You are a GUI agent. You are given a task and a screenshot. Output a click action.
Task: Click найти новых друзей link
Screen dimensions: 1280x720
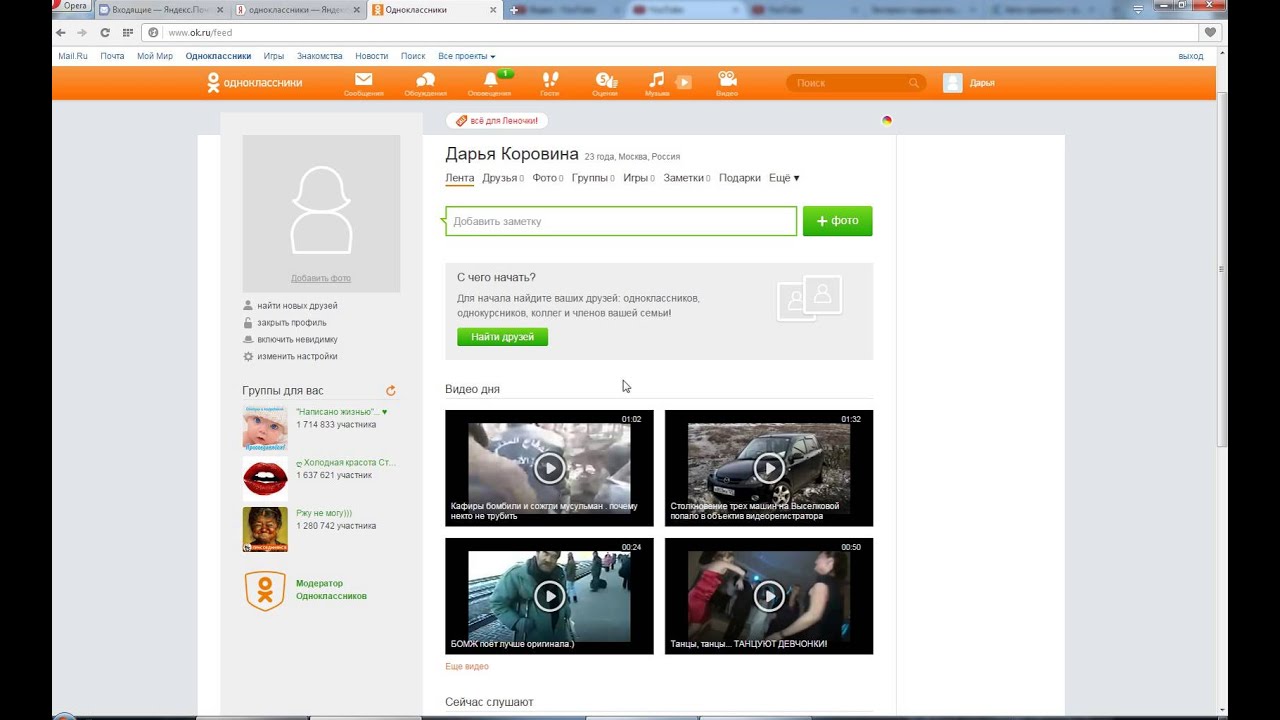pos(297,306)
